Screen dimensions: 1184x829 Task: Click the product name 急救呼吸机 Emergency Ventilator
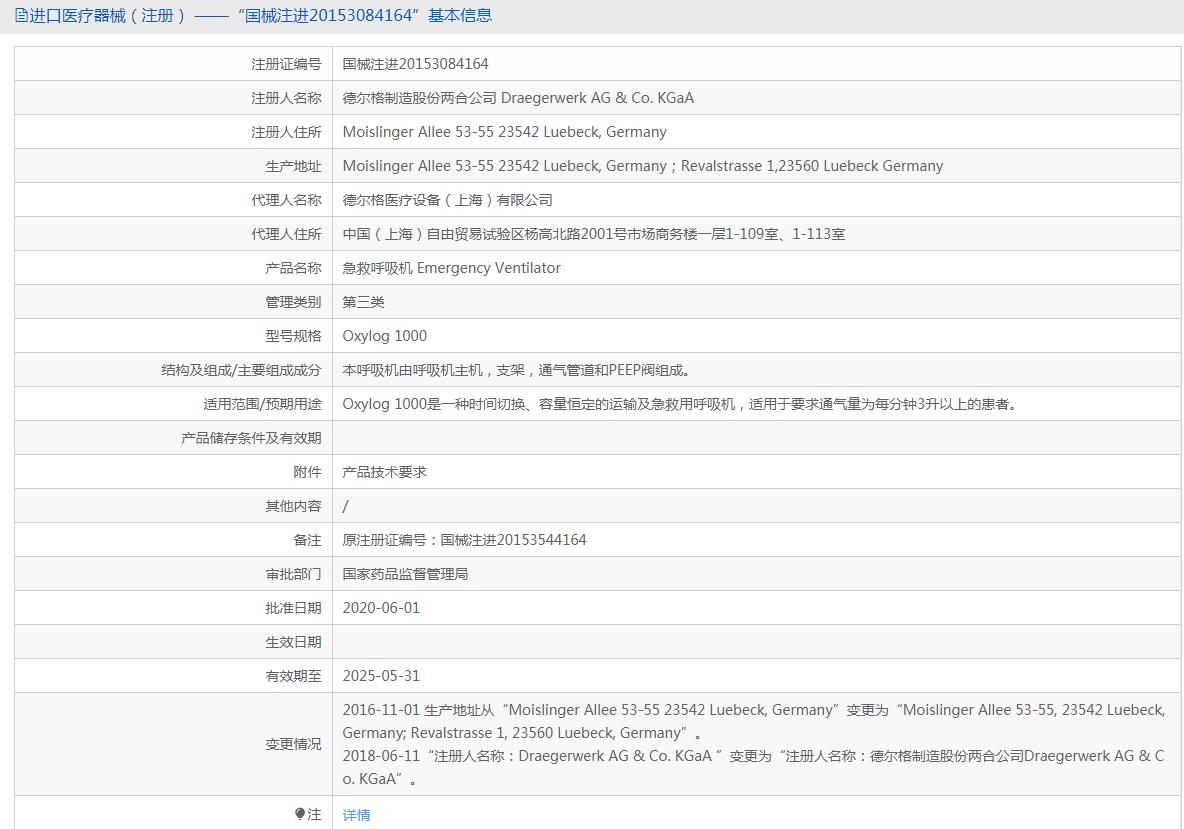[x=452, y=268]
